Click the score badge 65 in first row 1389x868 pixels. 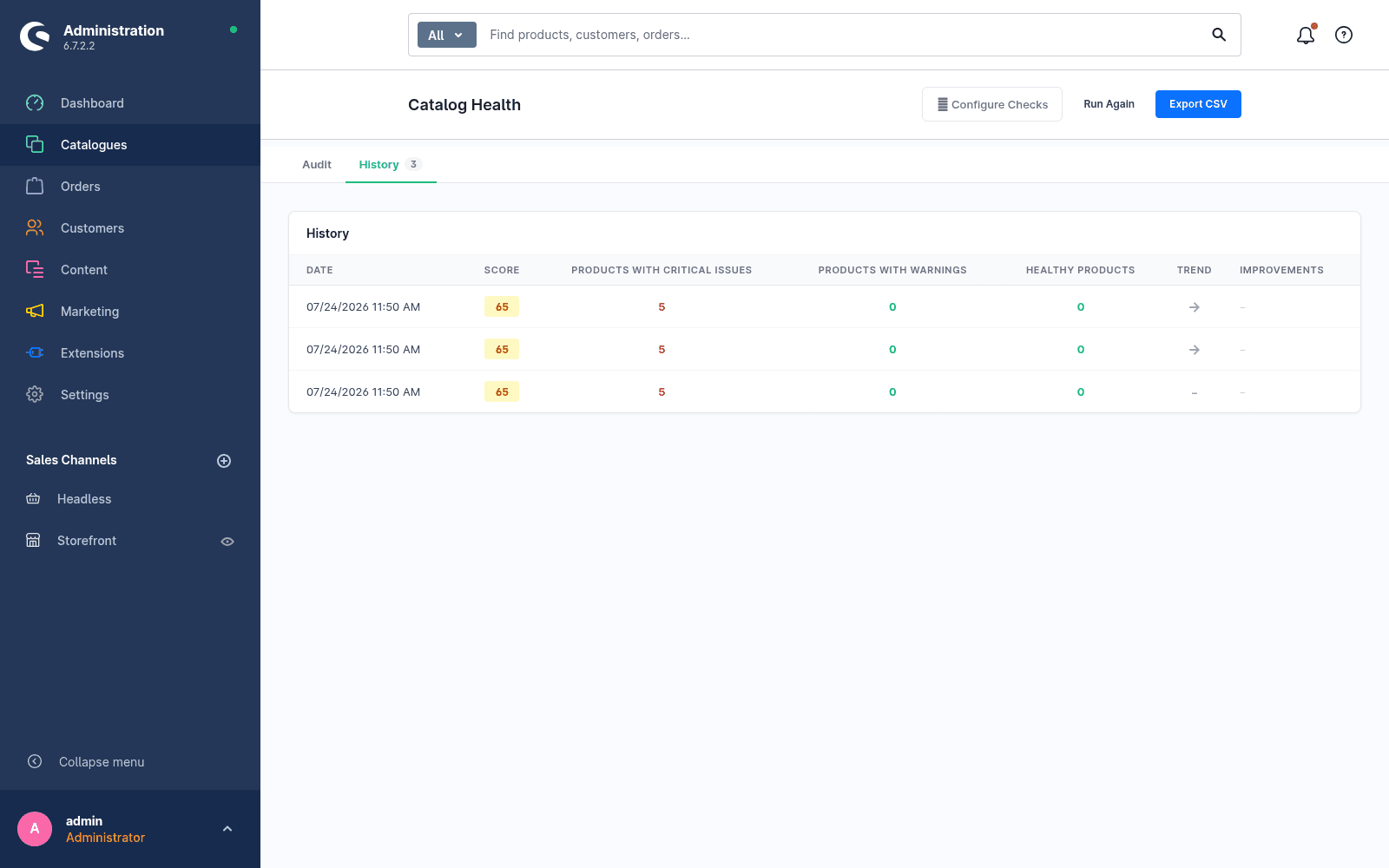(x=502, y=307)
